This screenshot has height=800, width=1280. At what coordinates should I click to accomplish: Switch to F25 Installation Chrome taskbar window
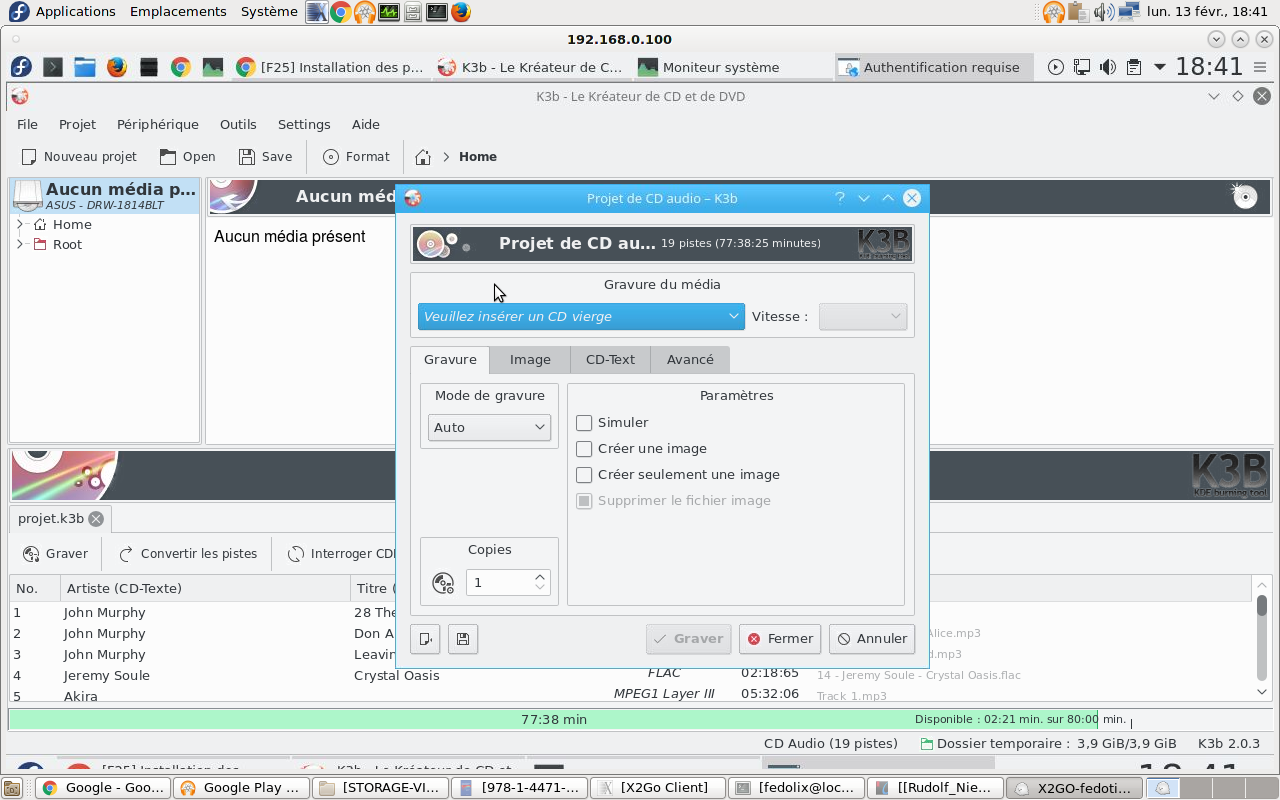click(331, 67)
